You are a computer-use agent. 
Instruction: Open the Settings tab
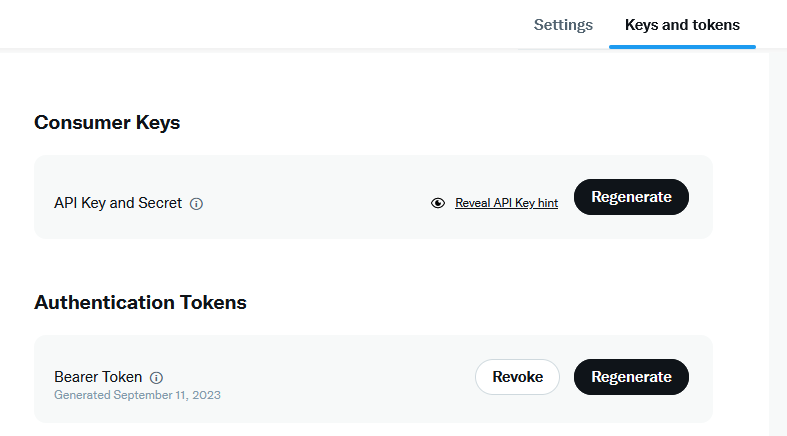pyautogui.click(x=563, y=25)
